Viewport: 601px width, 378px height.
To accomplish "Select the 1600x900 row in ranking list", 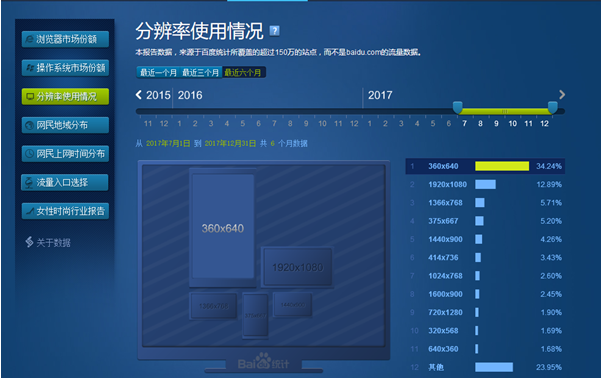I will pyautogui.click(x=485, y=294).
